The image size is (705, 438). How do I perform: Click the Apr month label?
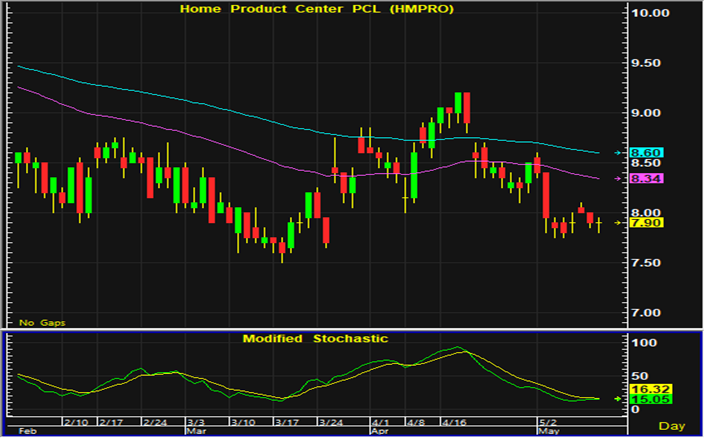click(x=379, y=431)
